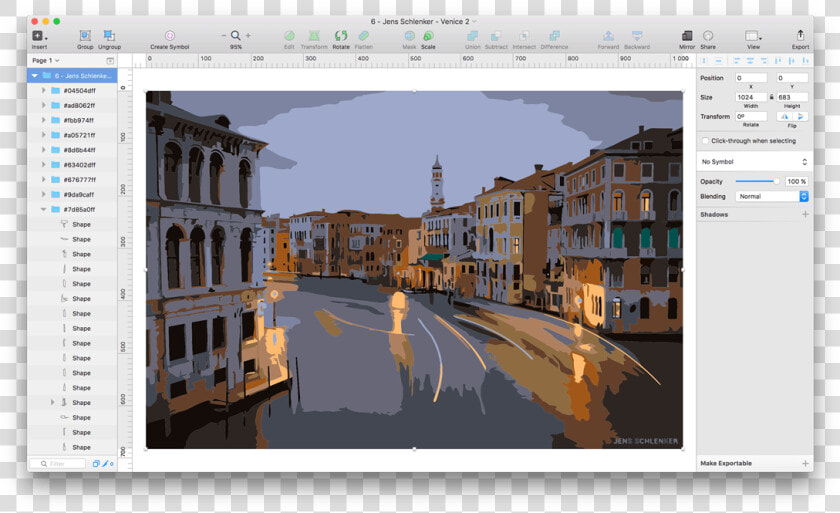The height and width of the screenshot is (513, 840).
Task: Expand the #9da9caff group
Action: [43, 194]
